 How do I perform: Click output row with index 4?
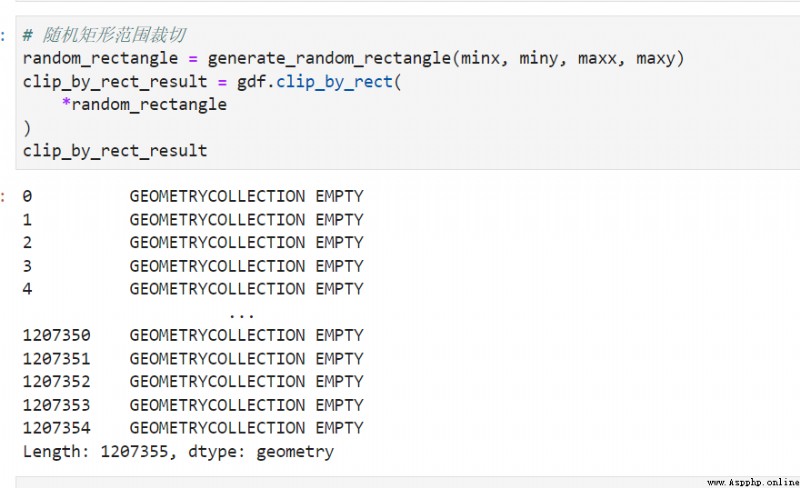tap(193, 289)
